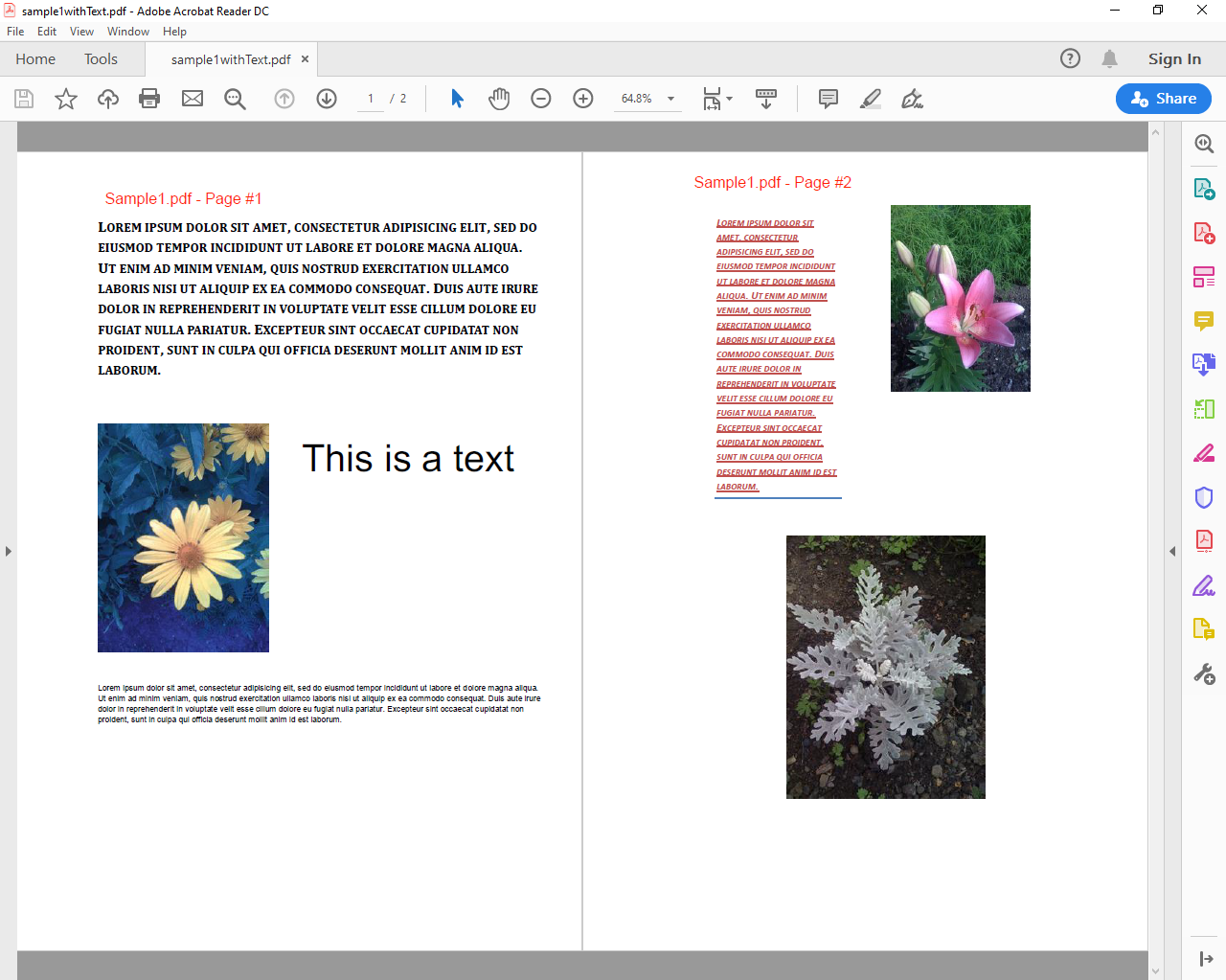This screenshot has width=1226, height=980.
Task: Click the Share button
Action: pos(1163,98)
